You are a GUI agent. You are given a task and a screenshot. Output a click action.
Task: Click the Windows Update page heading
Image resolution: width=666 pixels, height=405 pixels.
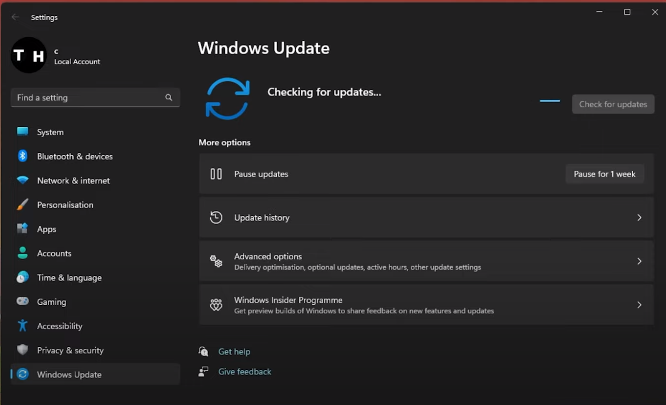(x=263, y=48)
